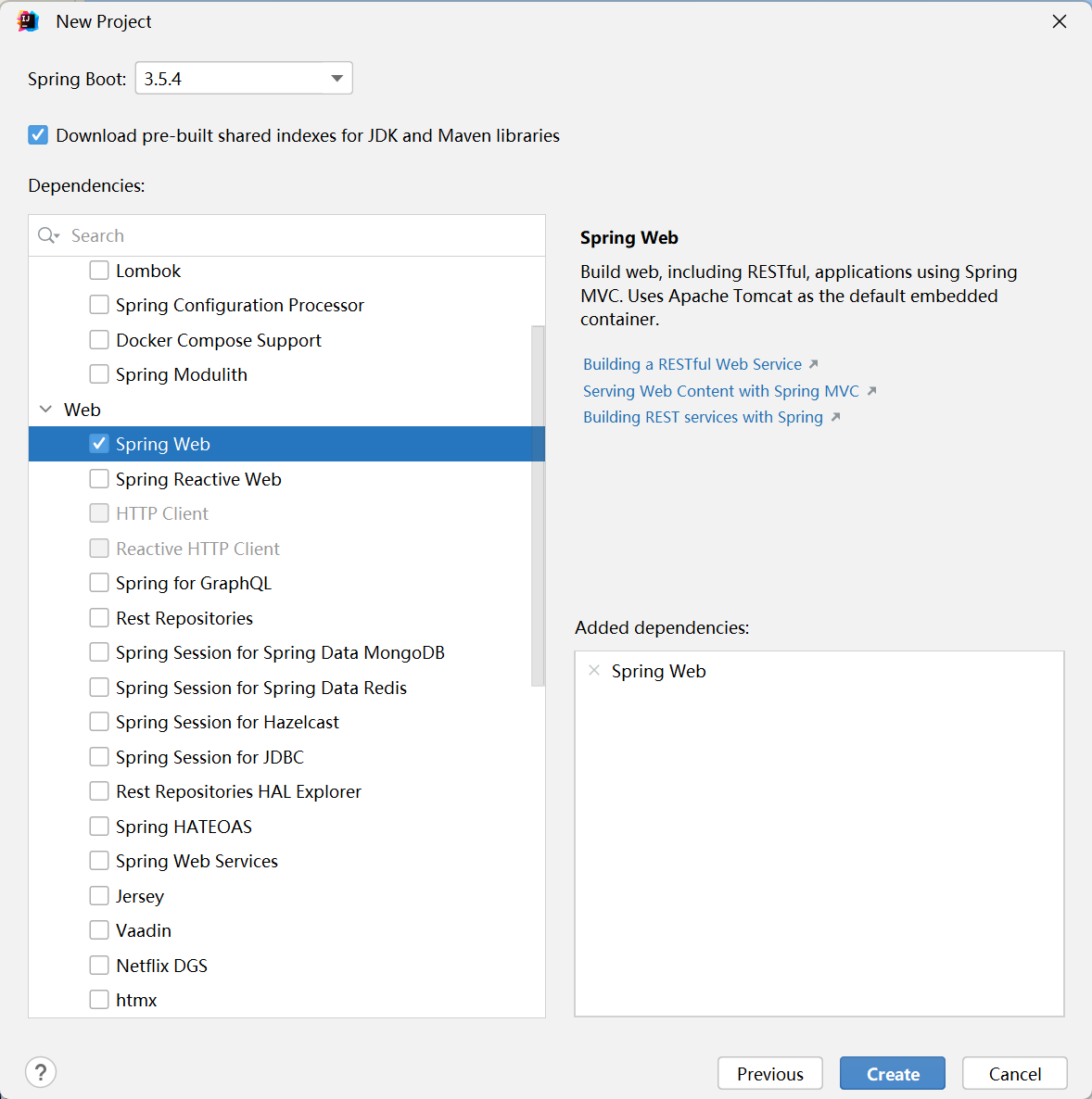Toggle Download pre-built shared indexes checkbox

click(38, 134)
